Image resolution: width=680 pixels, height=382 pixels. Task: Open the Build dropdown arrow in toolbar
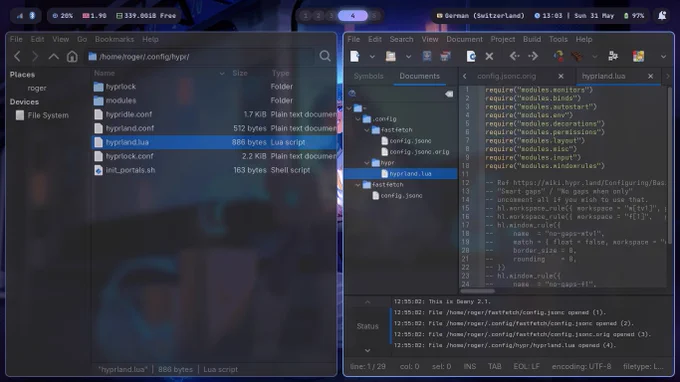coord(595,56)
